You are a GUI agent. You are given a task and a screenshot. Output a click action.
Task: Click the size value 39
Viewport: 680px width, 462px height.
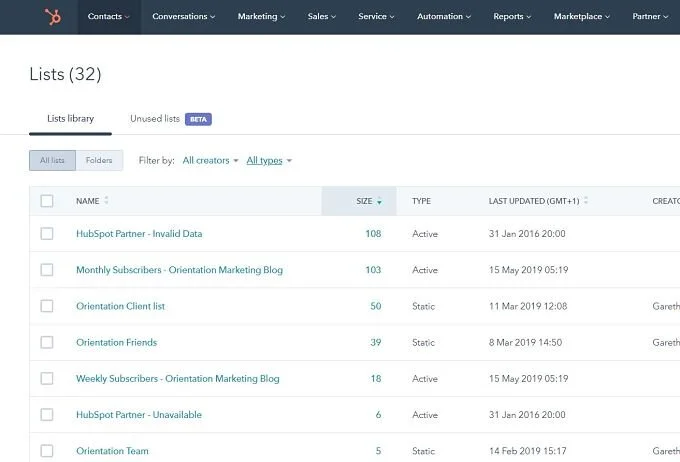point(376,342)
